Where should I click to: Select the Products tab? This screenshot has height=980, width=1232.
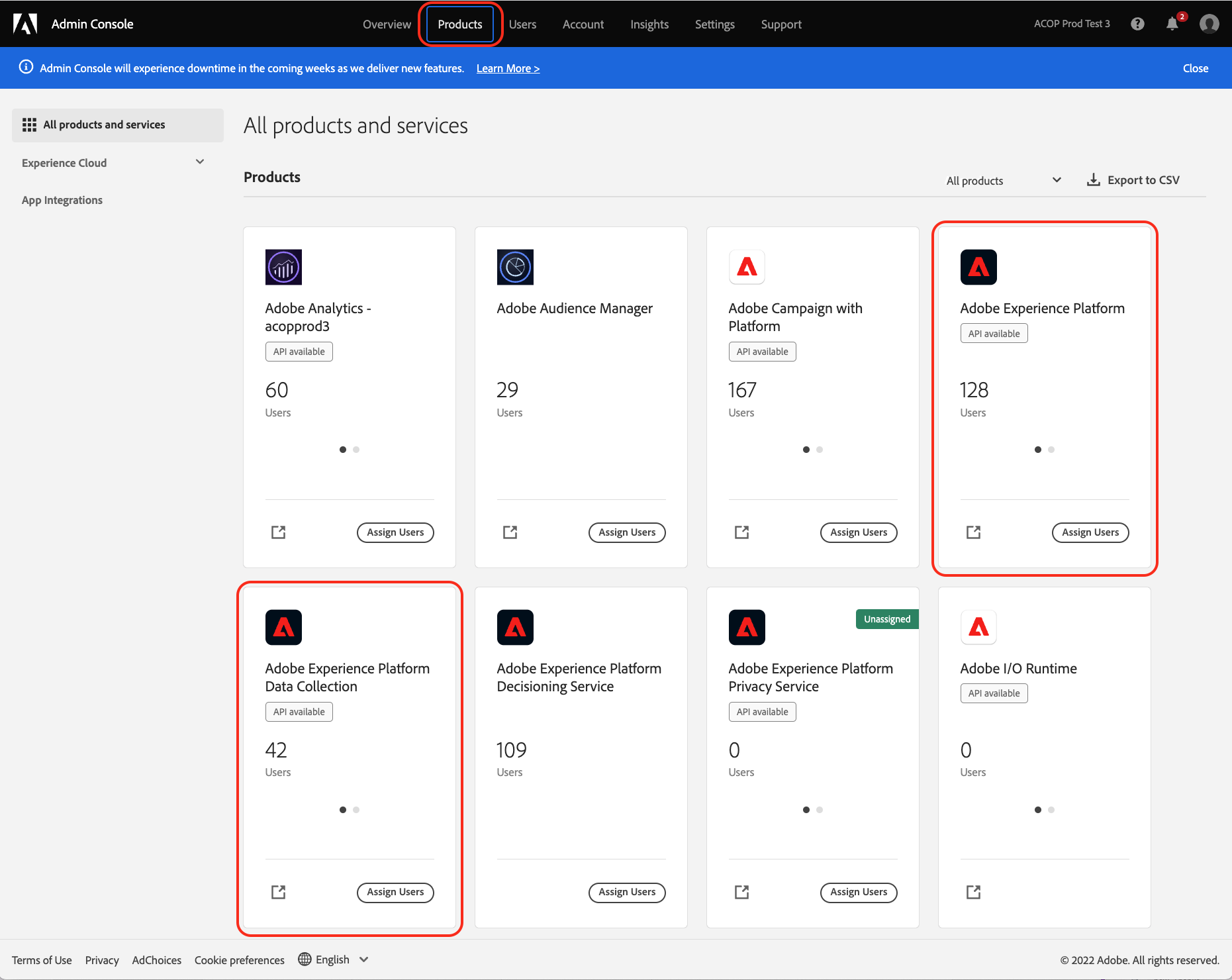pyautogui.click(x=460, y=24)
